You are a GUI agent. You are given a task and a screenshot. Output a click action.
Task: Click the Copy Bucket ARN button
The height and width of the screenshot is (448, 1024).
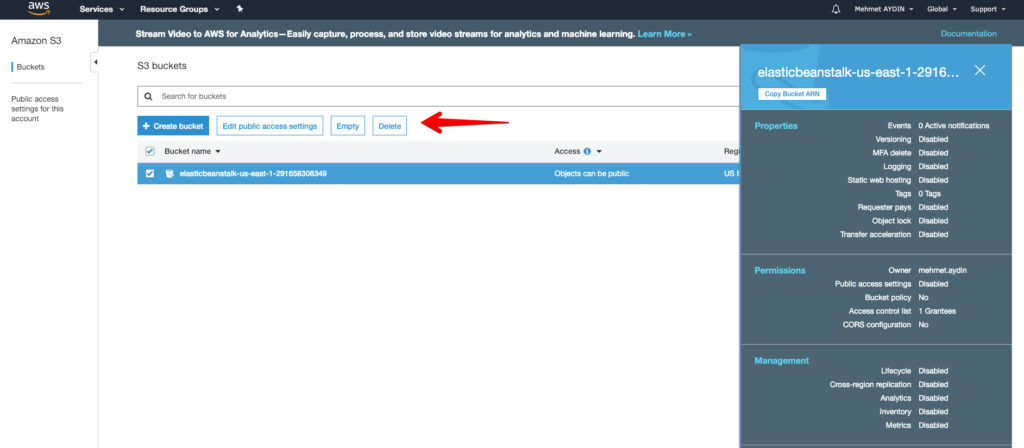click(792, 94)
